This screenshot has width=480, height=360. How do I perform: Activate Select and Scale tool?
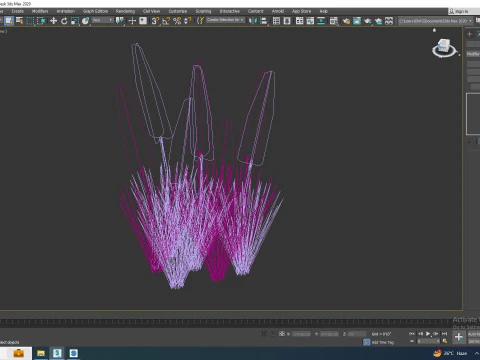(75, 21)
